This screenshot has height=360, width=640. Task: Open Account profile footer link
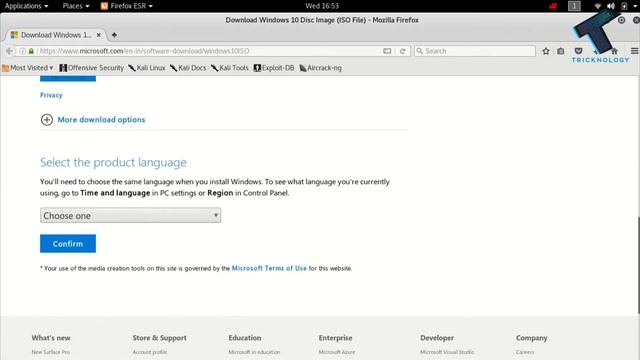(x=150, y=352)
